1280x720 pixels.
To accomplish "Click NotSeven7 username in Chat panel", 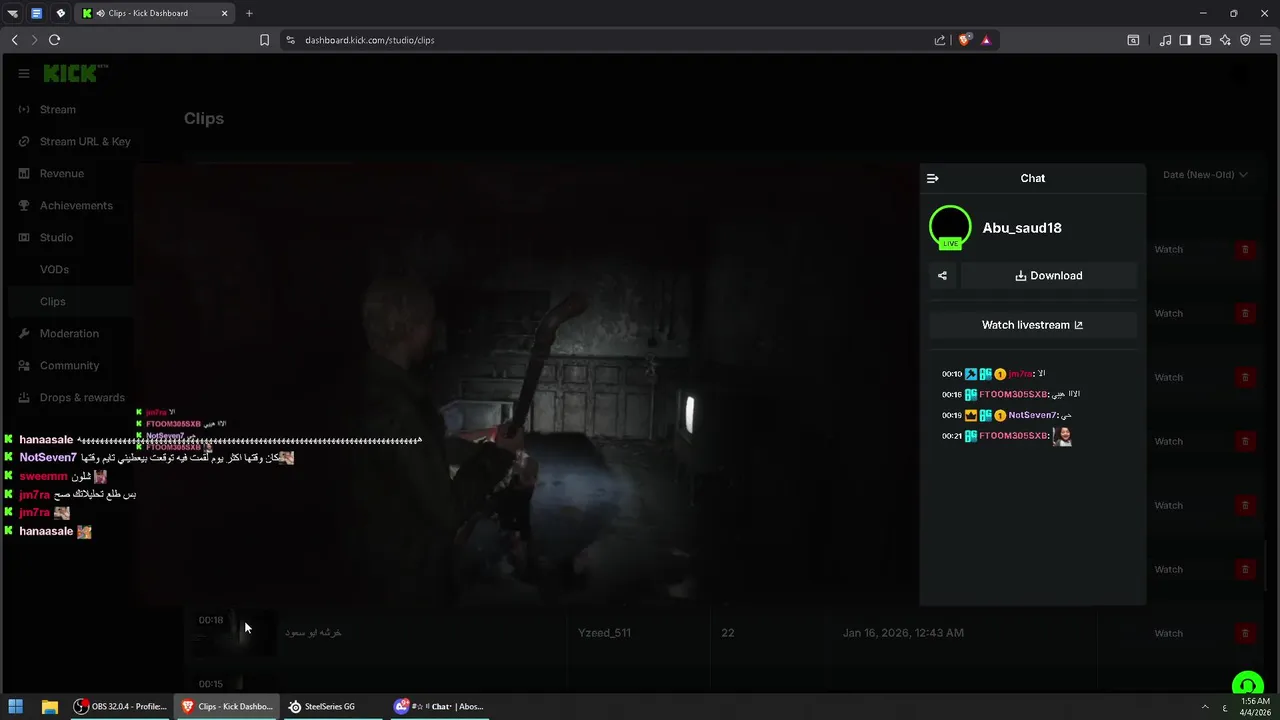I will tap(1032, 415).
